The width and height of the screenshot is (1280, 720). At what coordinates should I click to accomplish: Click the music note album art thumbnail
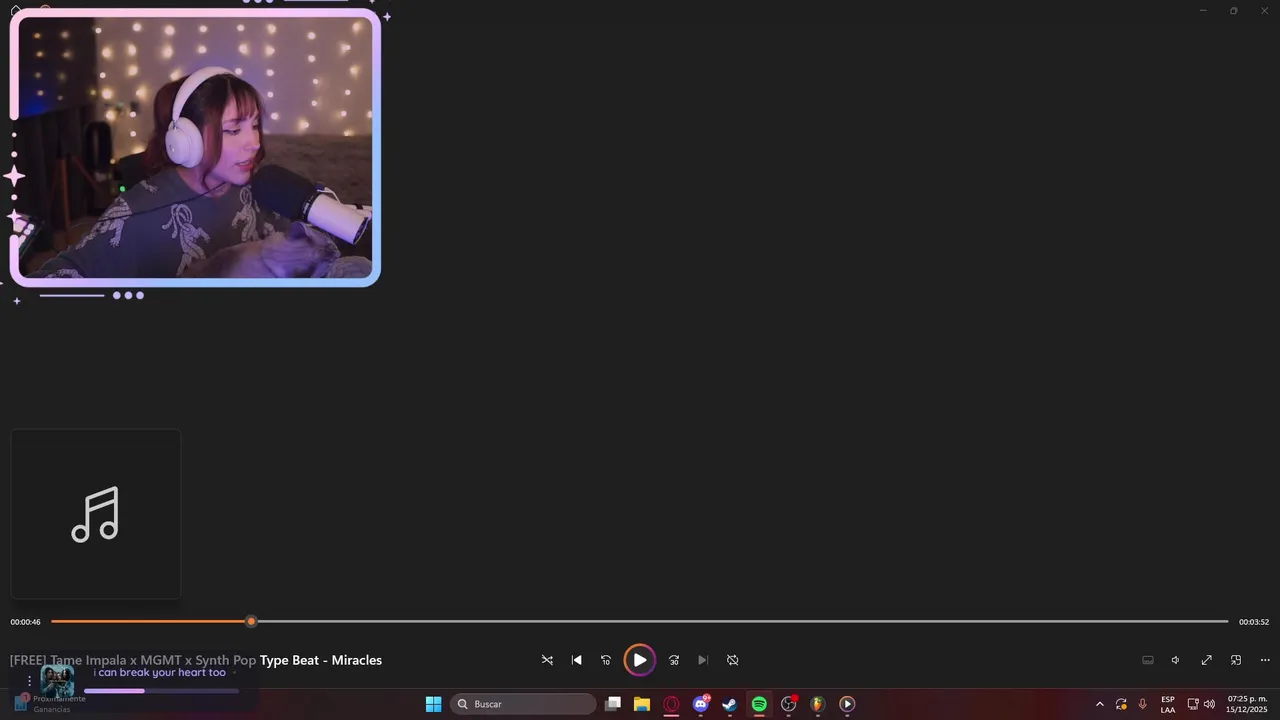[x=96, y=514]
